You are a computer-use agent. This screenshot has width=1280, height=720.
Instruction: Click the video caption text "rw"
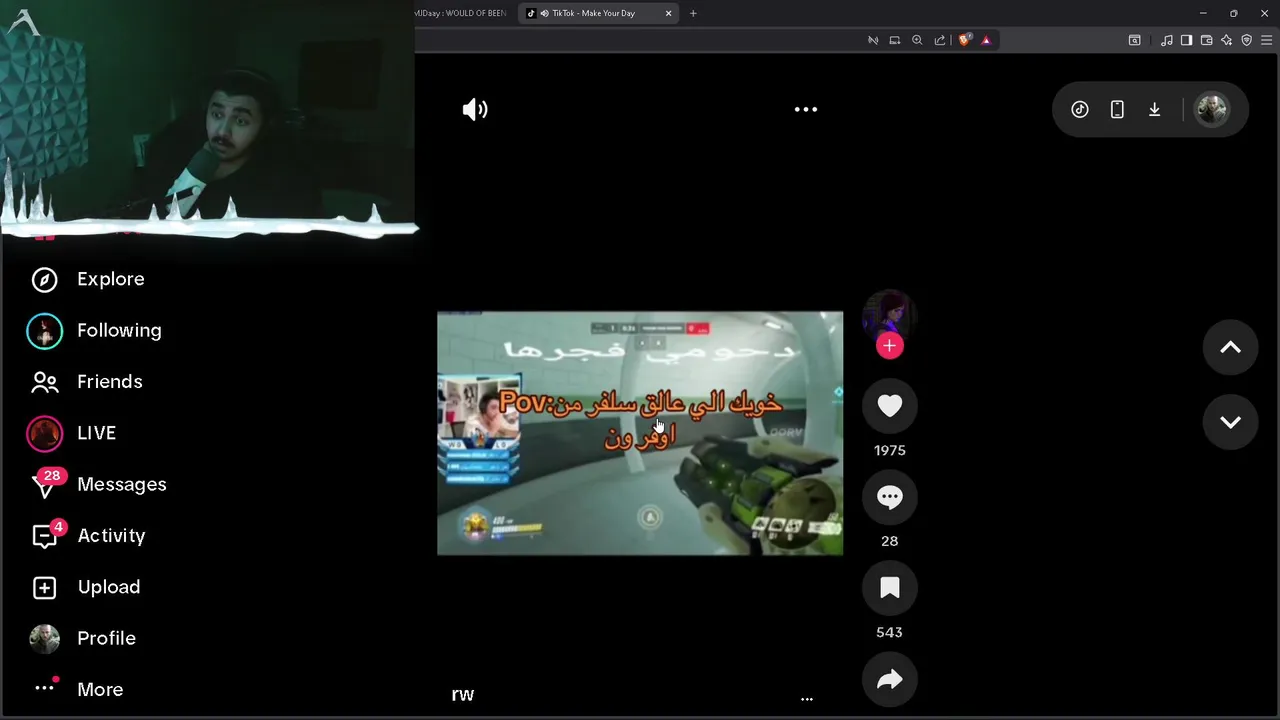462,695
